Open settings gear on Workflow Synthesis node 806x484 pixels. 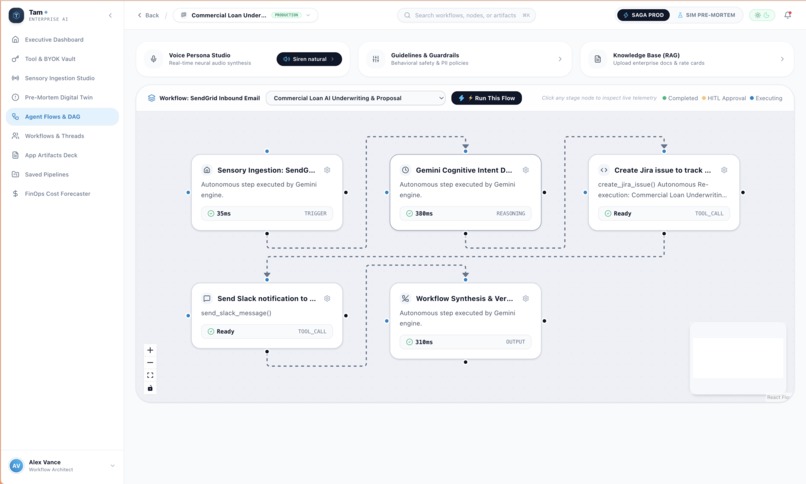[525, 299]
